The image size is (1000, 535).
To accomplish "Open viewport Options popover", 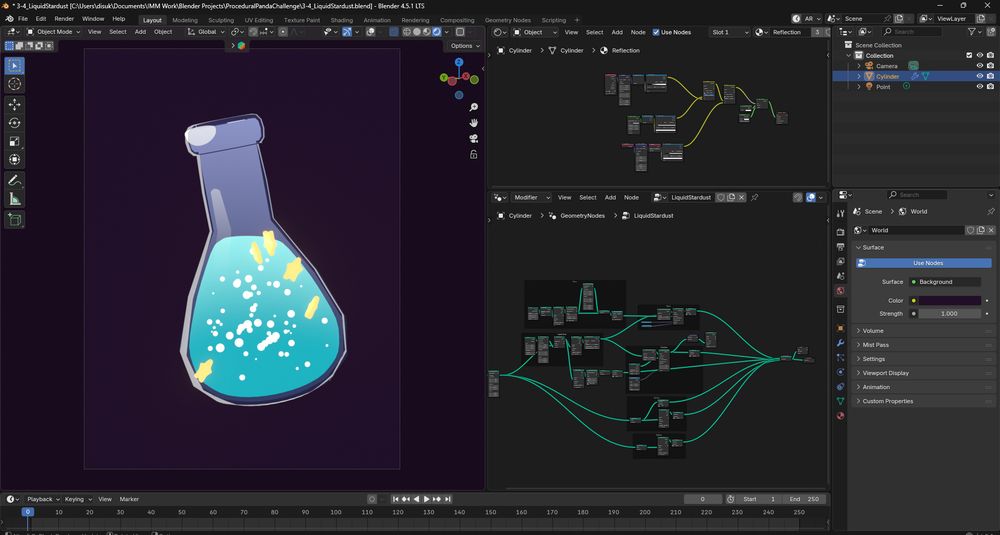I will click(x=464, y=46).
